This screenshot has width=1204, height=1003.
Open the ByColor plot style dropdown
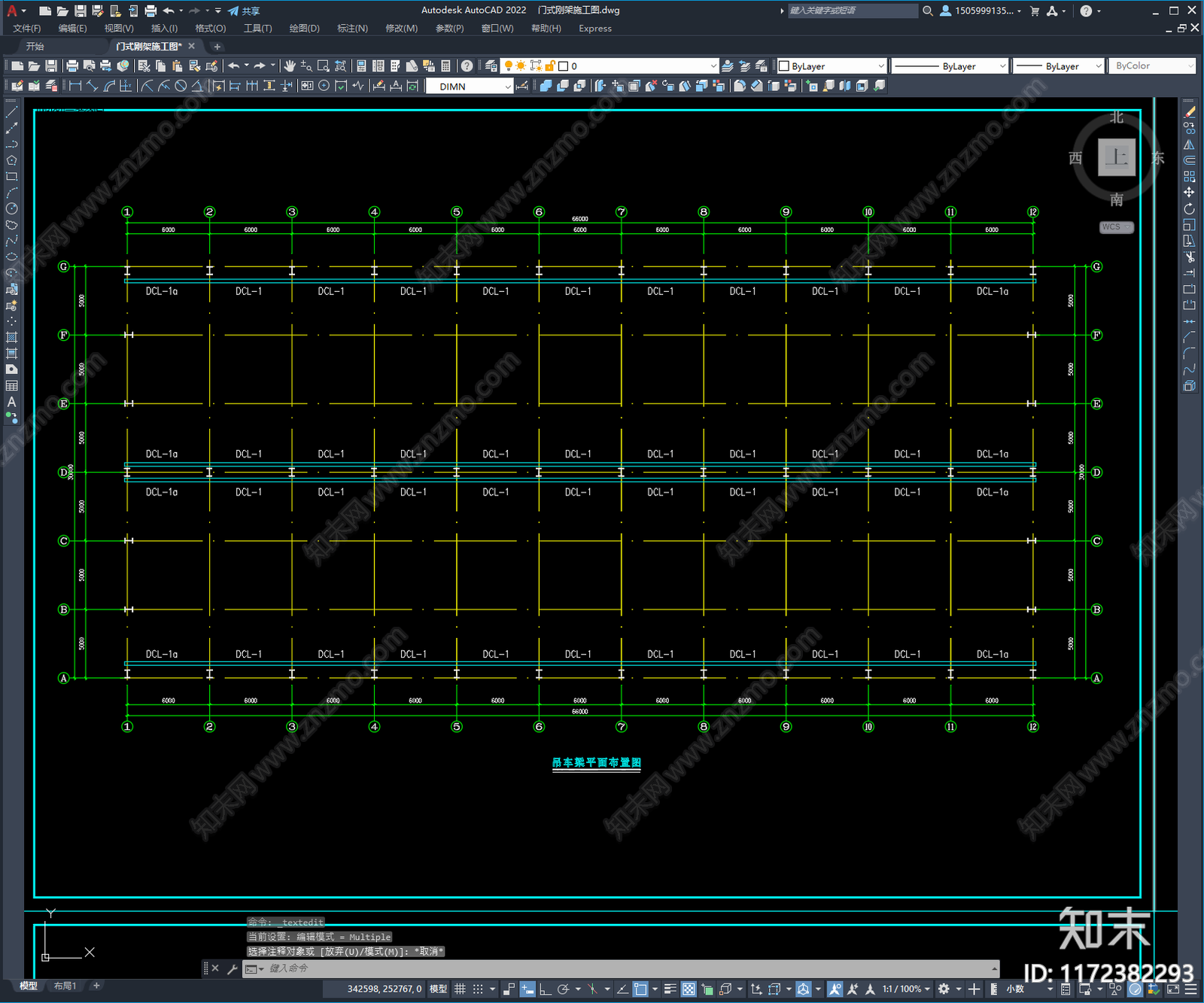(1151, 66)
